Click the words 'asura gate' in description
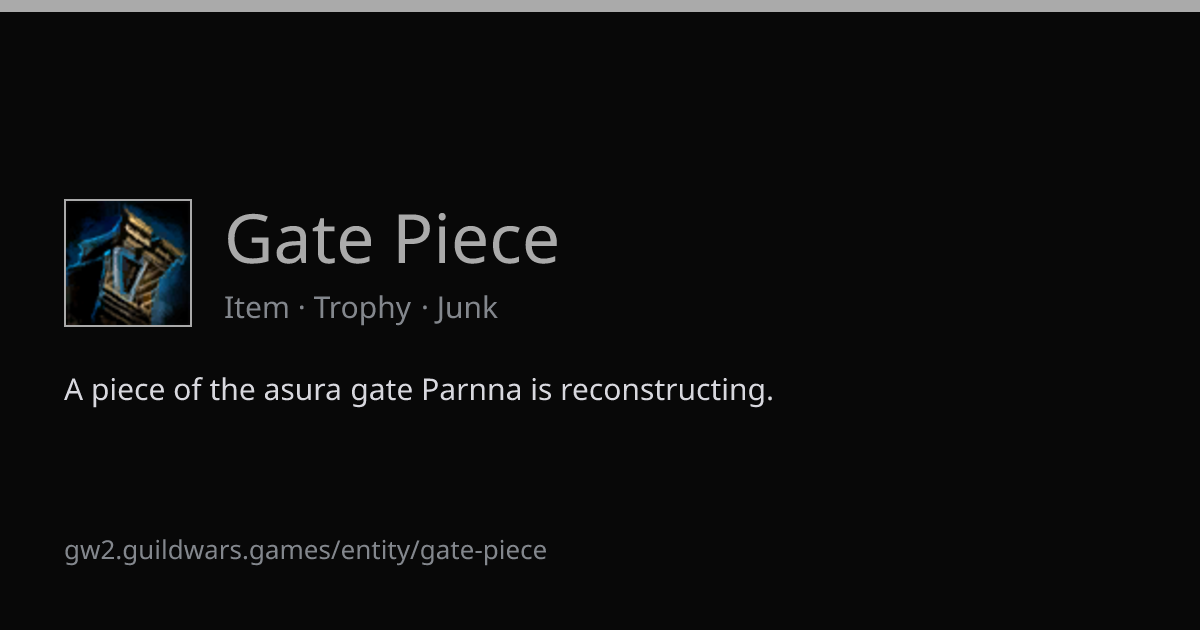Viewport: 1200px width, 630px height. [x=338, y=390]
